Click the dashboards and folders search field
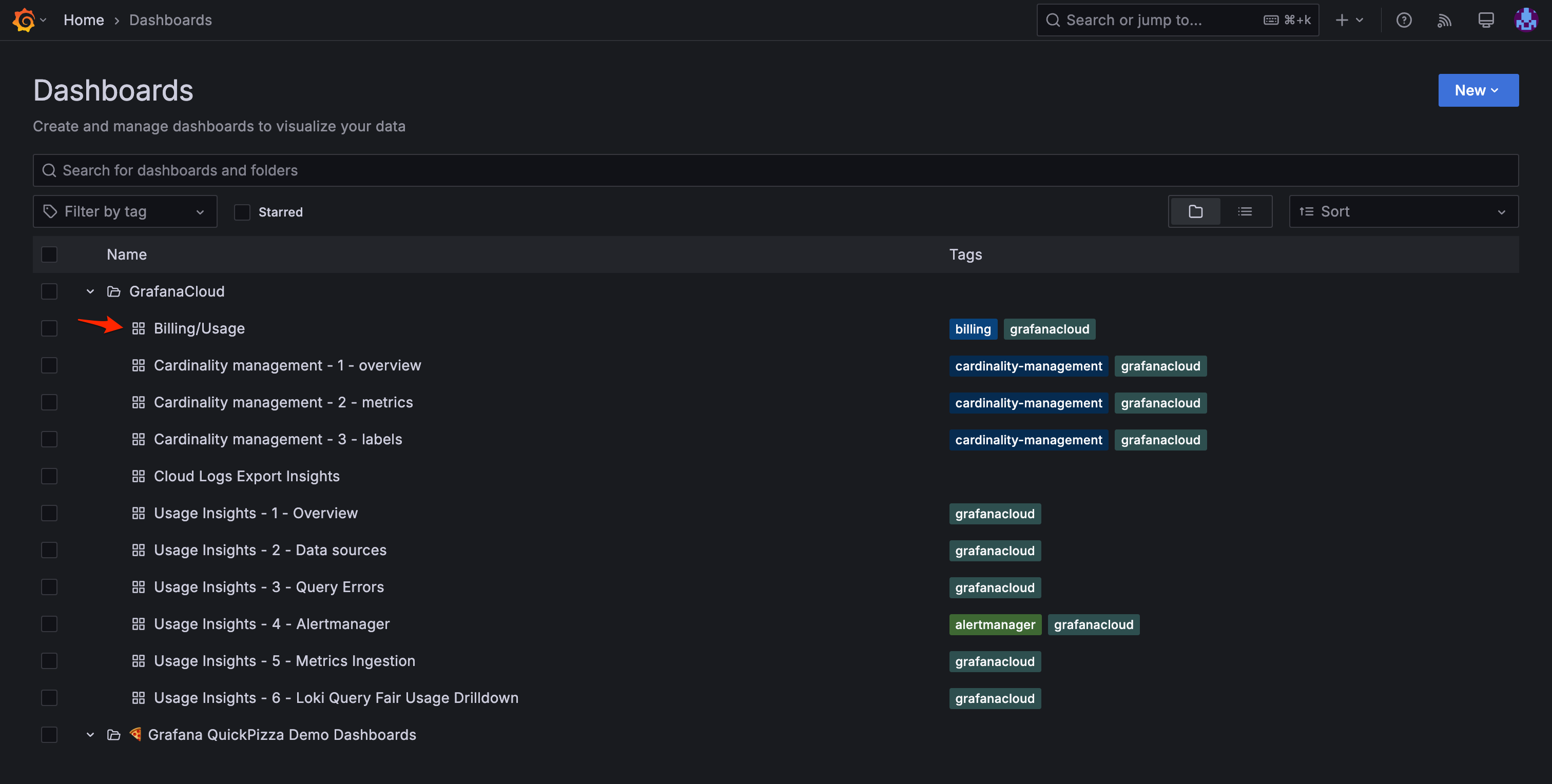This screenshot has height=784, width=1552. point(775,170)
